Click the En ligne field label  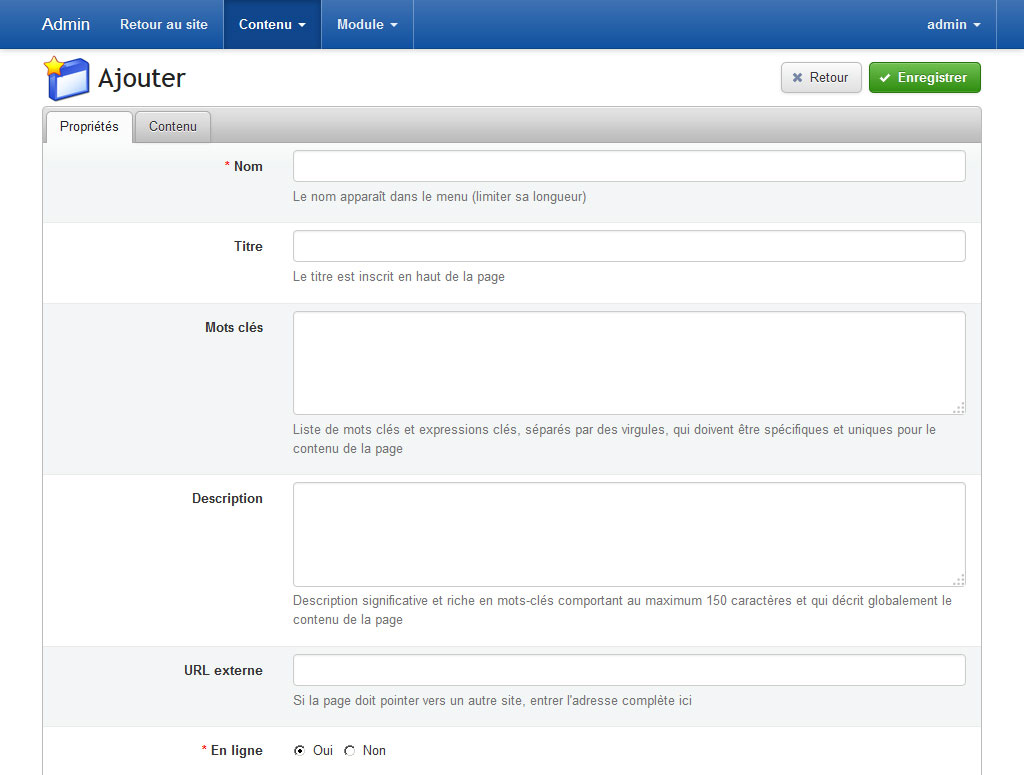236,751
